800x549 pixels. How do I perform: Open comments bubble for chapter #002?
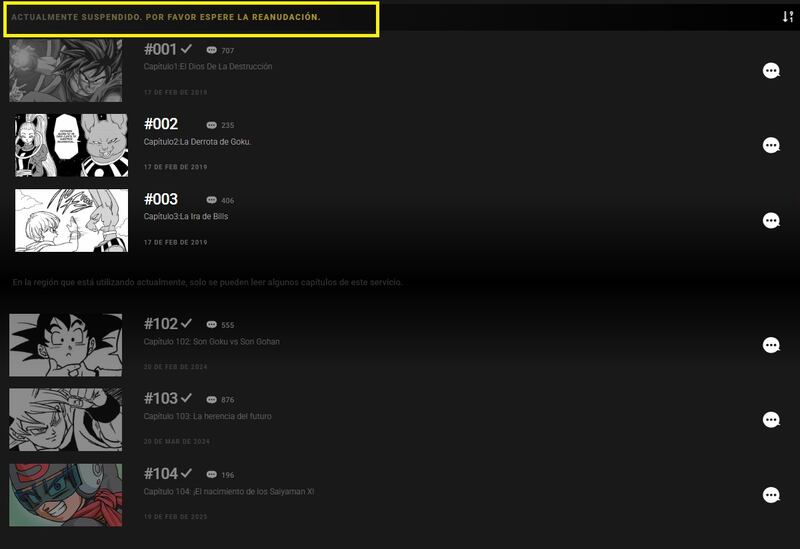click(x=771, y=146)
